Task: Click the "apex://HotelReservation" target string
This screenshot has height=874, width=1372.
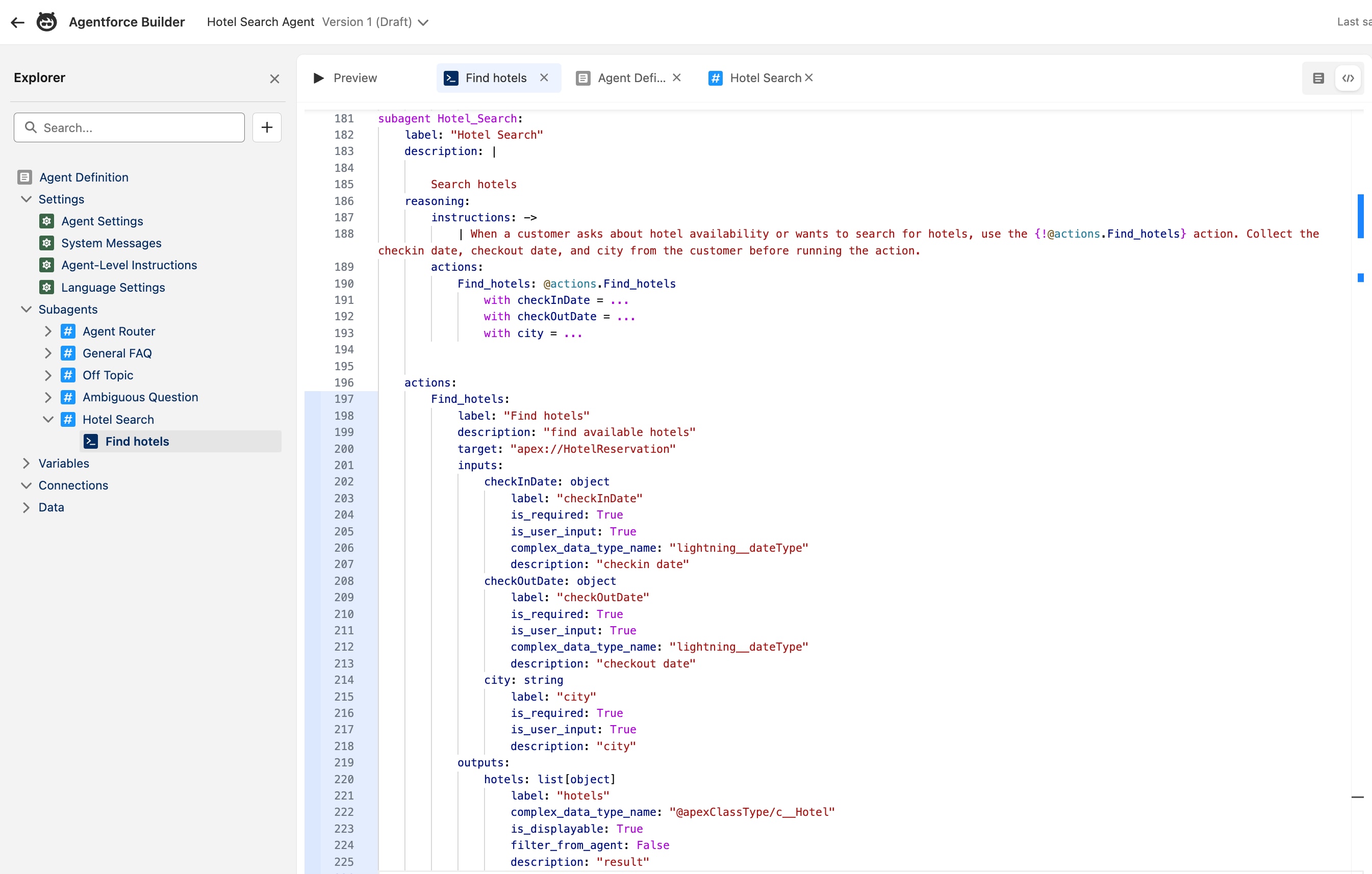Action: (593, 449)
